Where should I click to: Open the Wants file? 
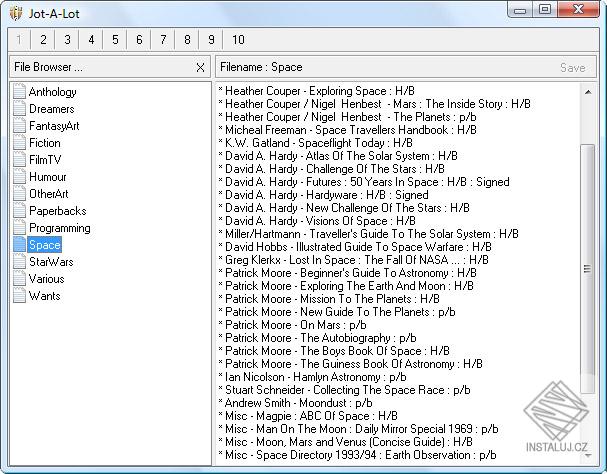pyautogui.click(x=45, y=296)
